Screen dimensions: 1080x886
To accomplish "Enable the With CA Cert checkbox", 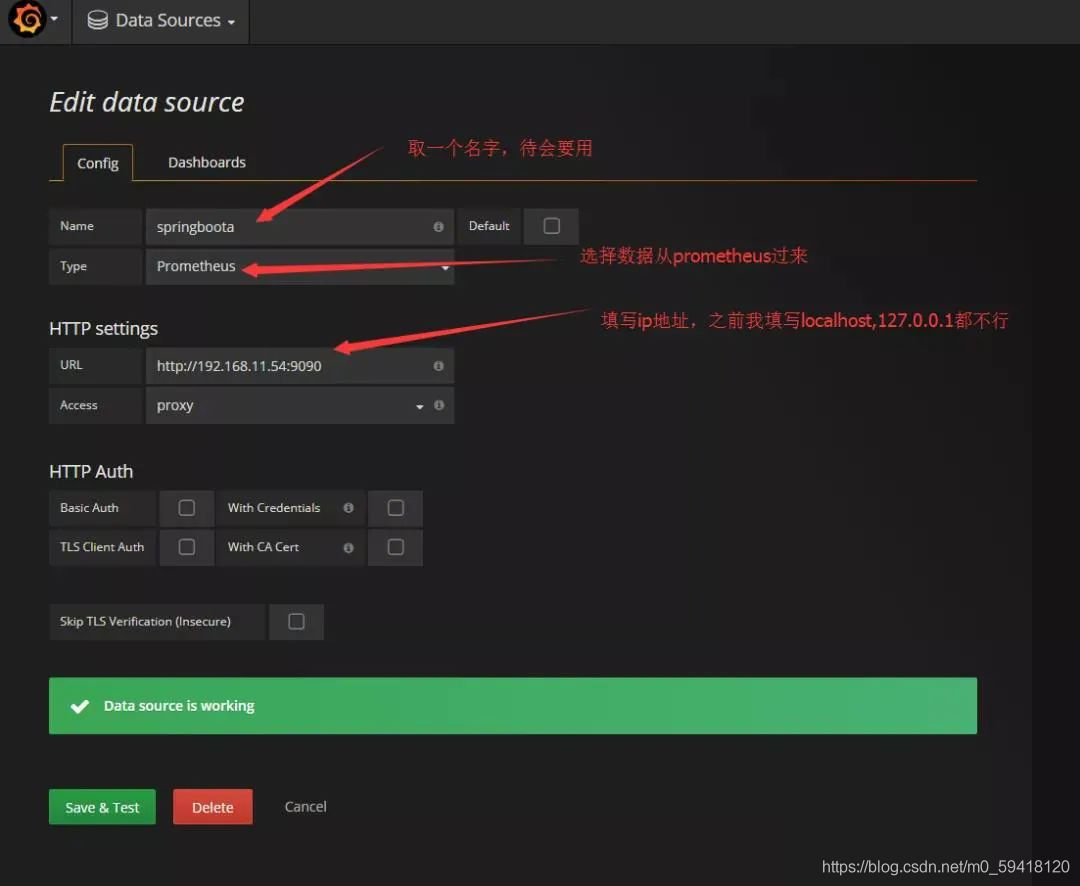I will pos(395,547).
